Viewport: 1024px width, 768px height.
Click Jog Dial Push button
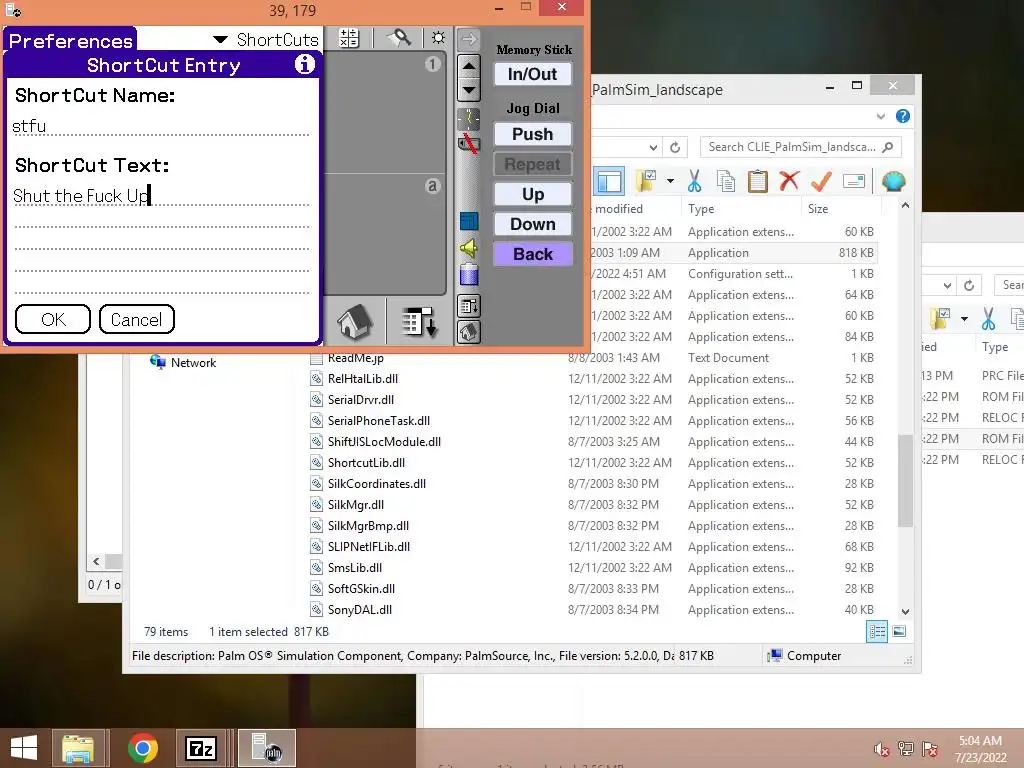(x=533, y=134)
